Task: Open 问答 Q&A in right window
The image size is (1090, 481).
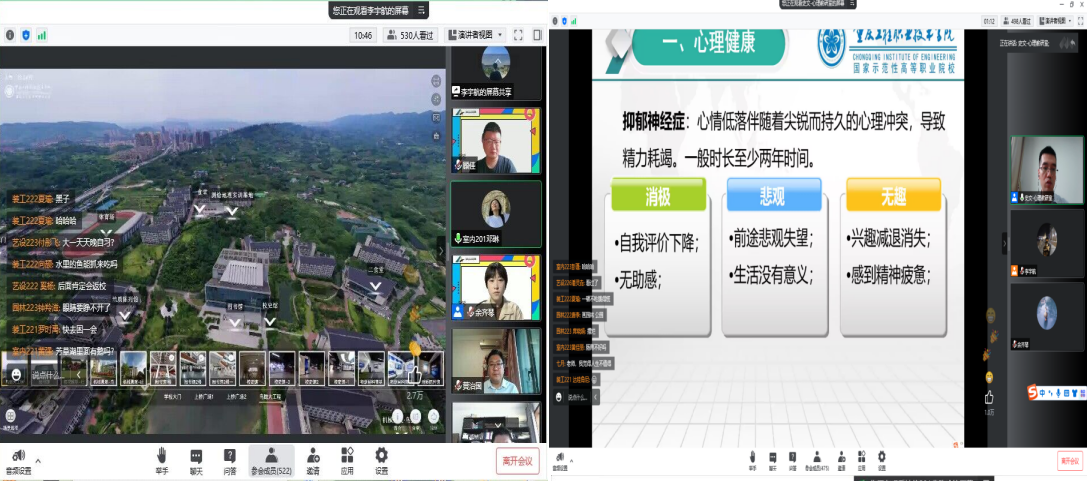Action: tap(791, 460)
